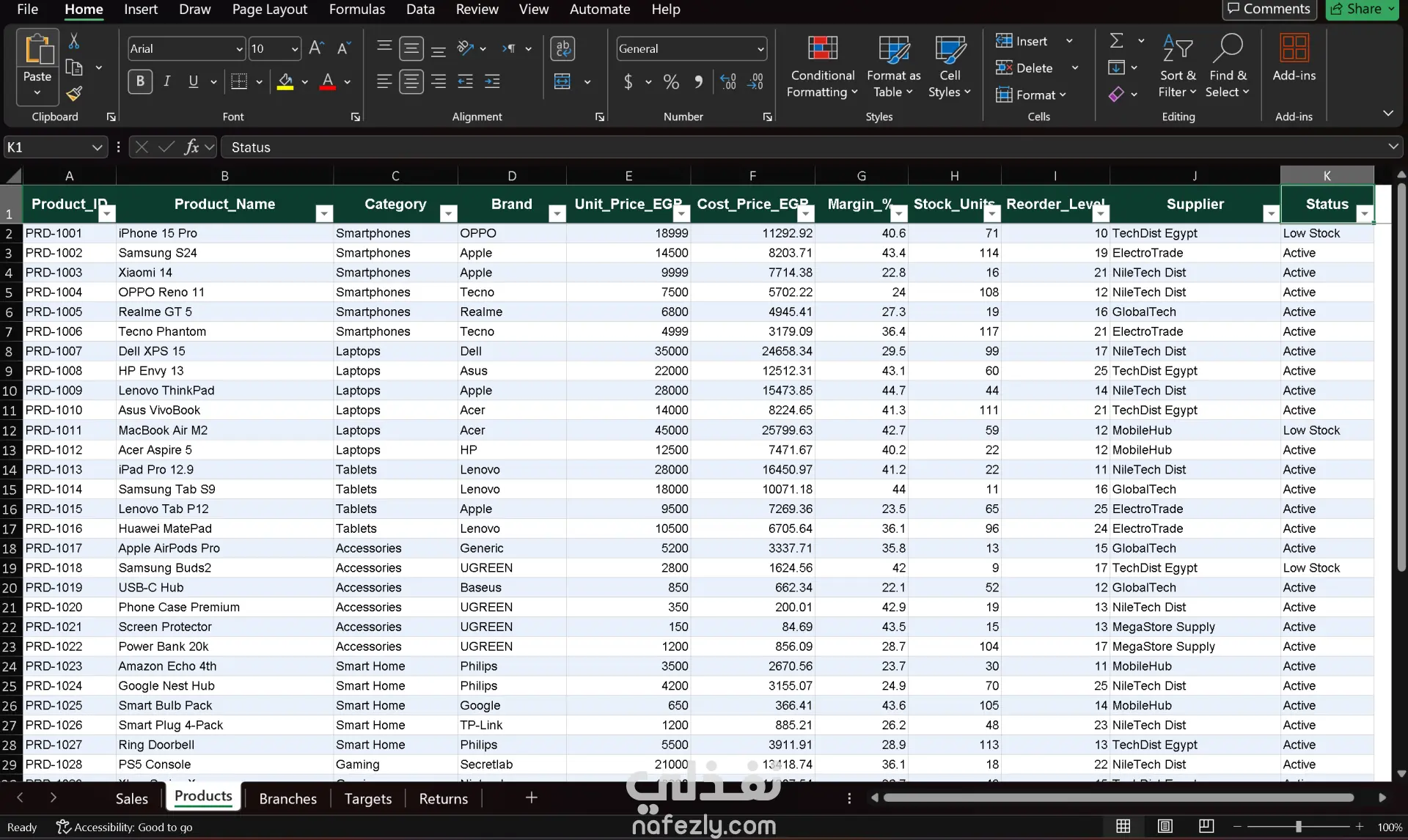Switch to Page Break Preview in status bar
The image size is (1408, 840).
1206,826
